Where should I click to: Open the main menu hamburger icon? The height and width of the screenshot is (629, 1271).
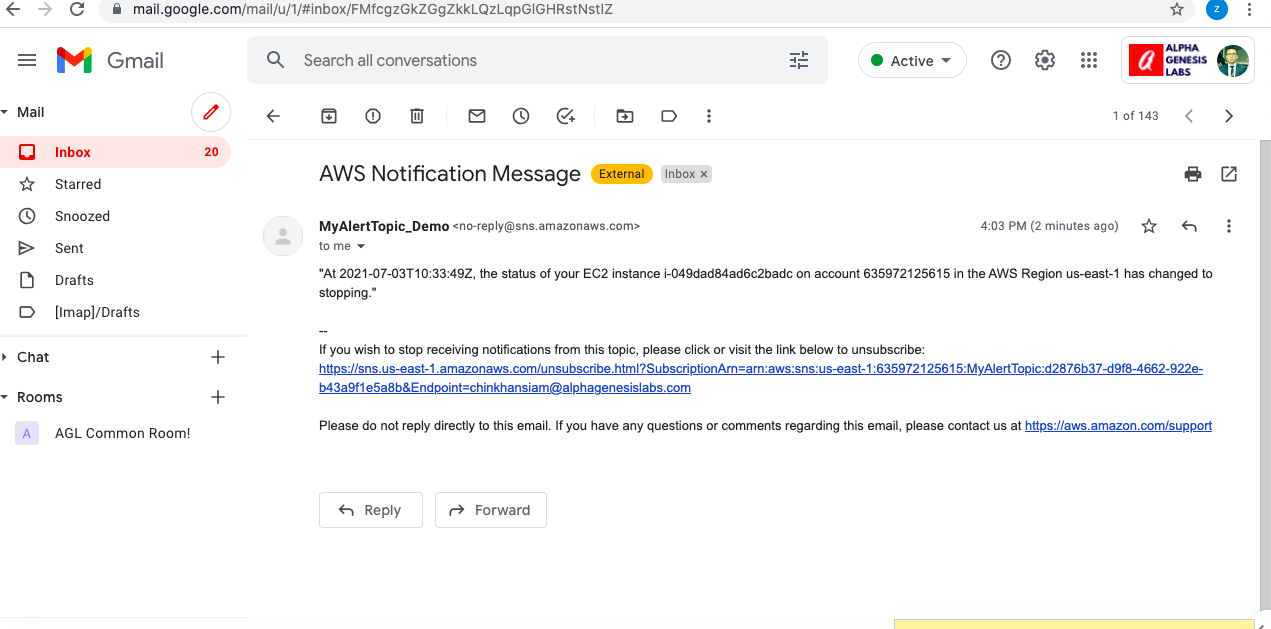pos(27,60)
